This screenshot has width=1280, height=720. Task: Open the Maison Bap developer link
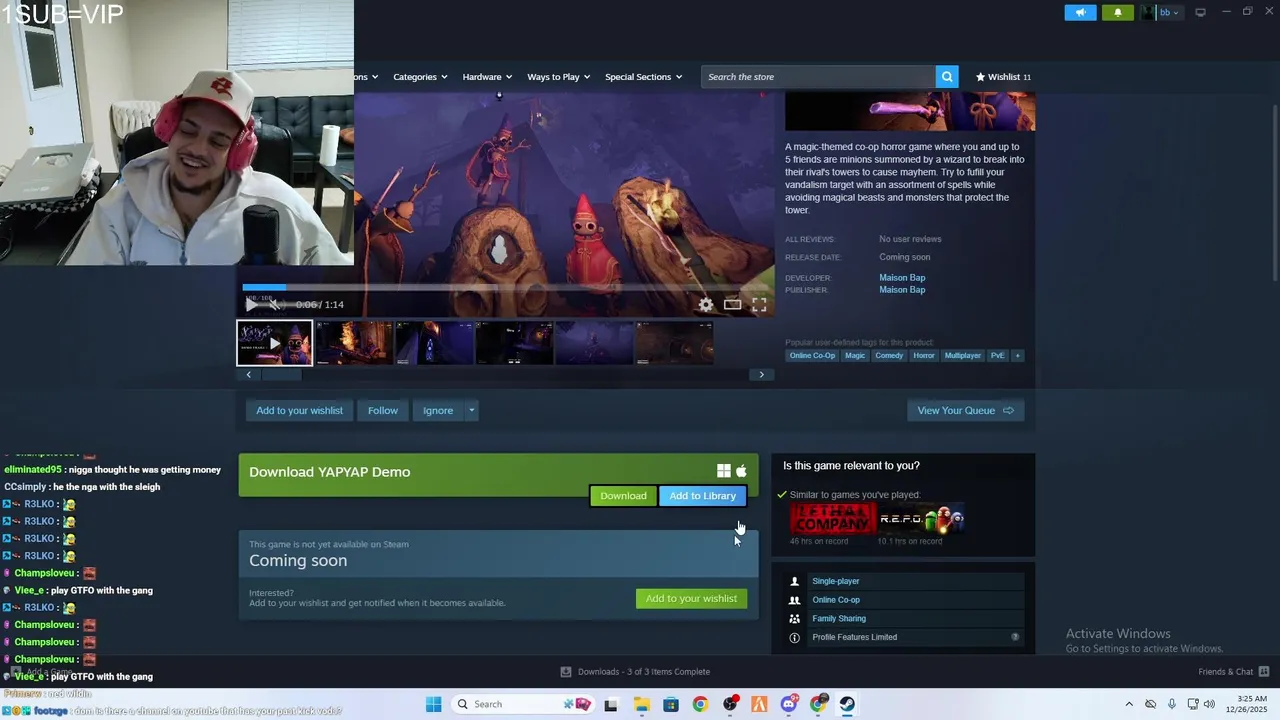coord(902,278)
